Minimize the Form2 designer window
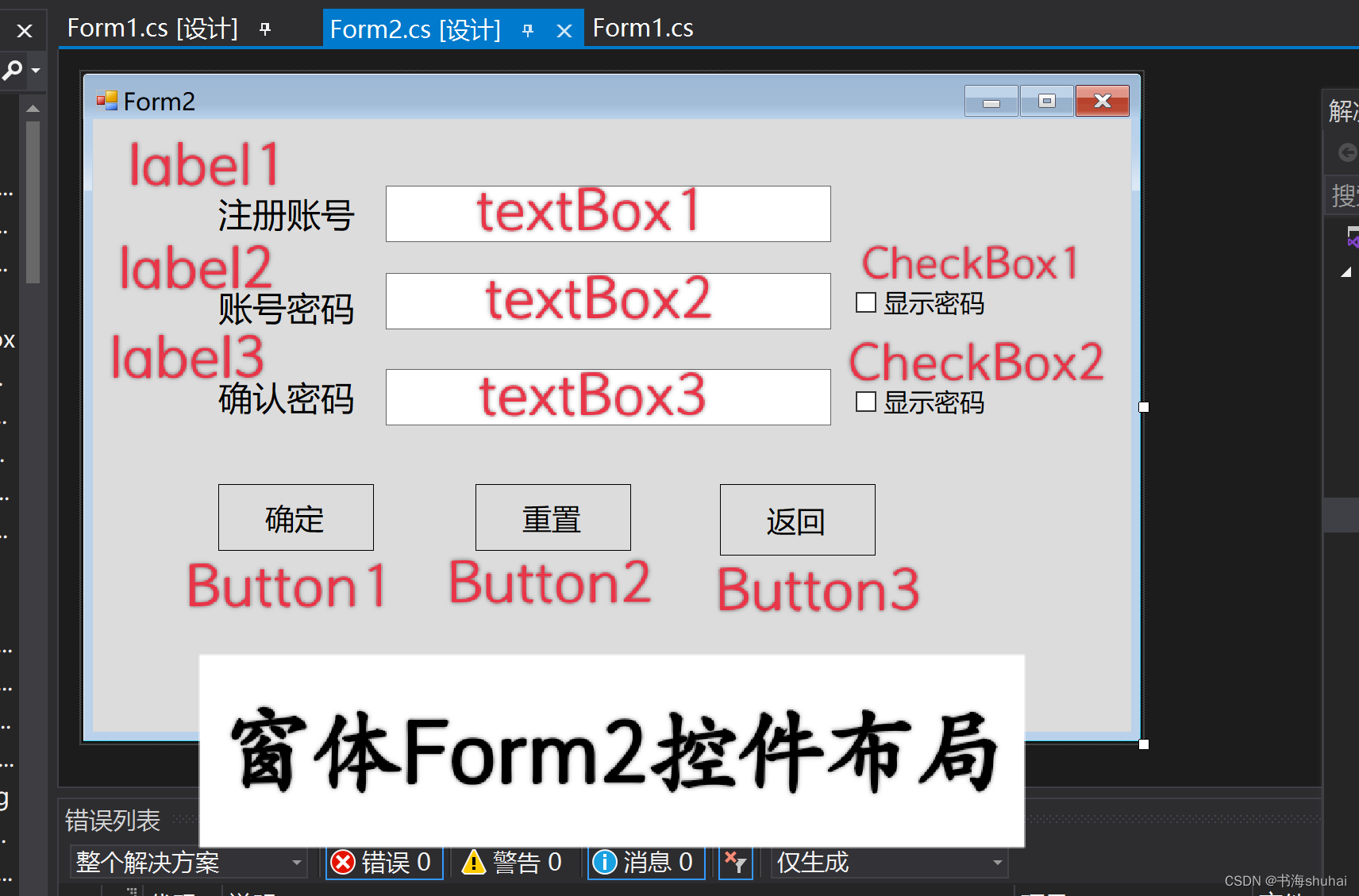1359x896 pixels. [991, 102]
